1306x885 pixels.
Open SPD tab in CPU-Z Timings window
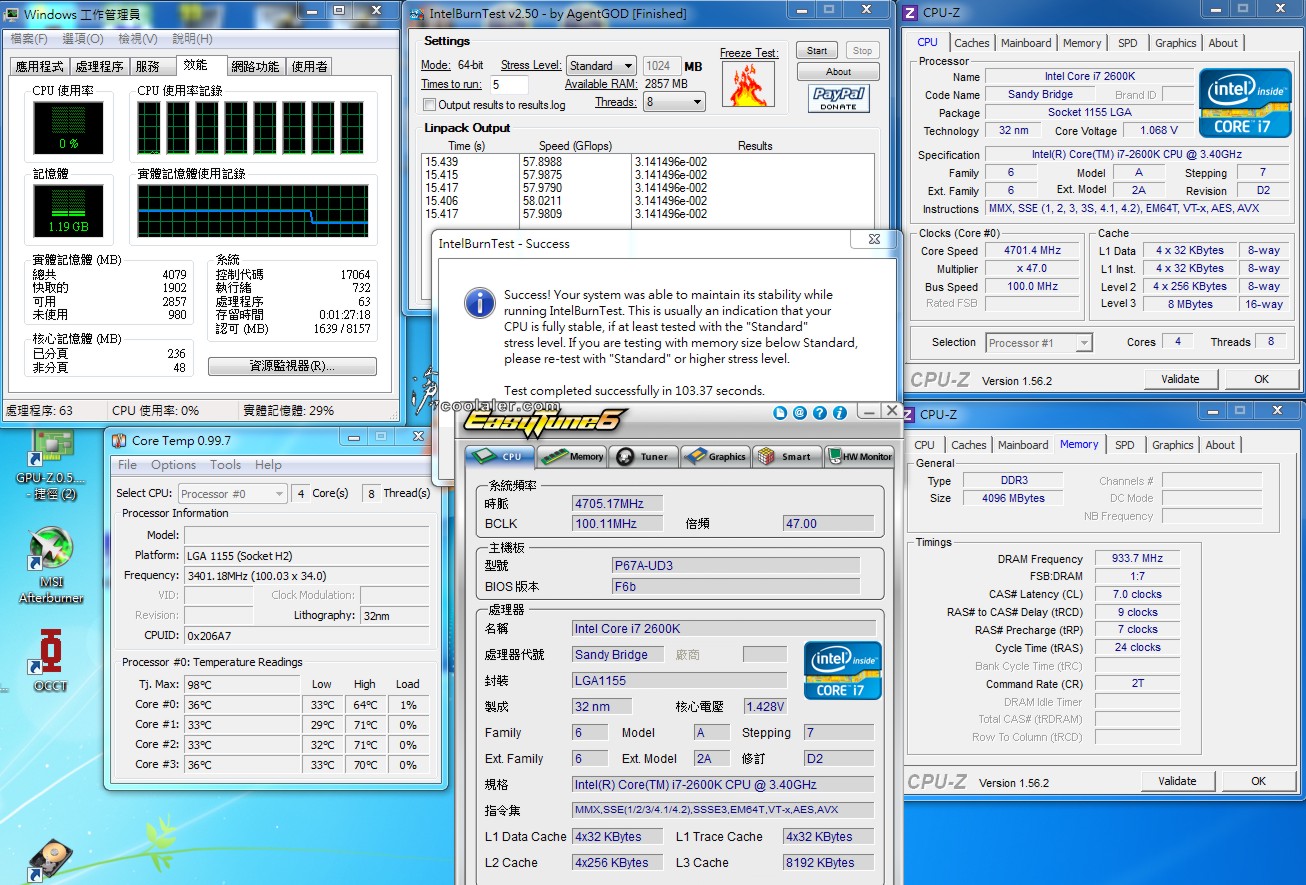[x=1125, y=445]
